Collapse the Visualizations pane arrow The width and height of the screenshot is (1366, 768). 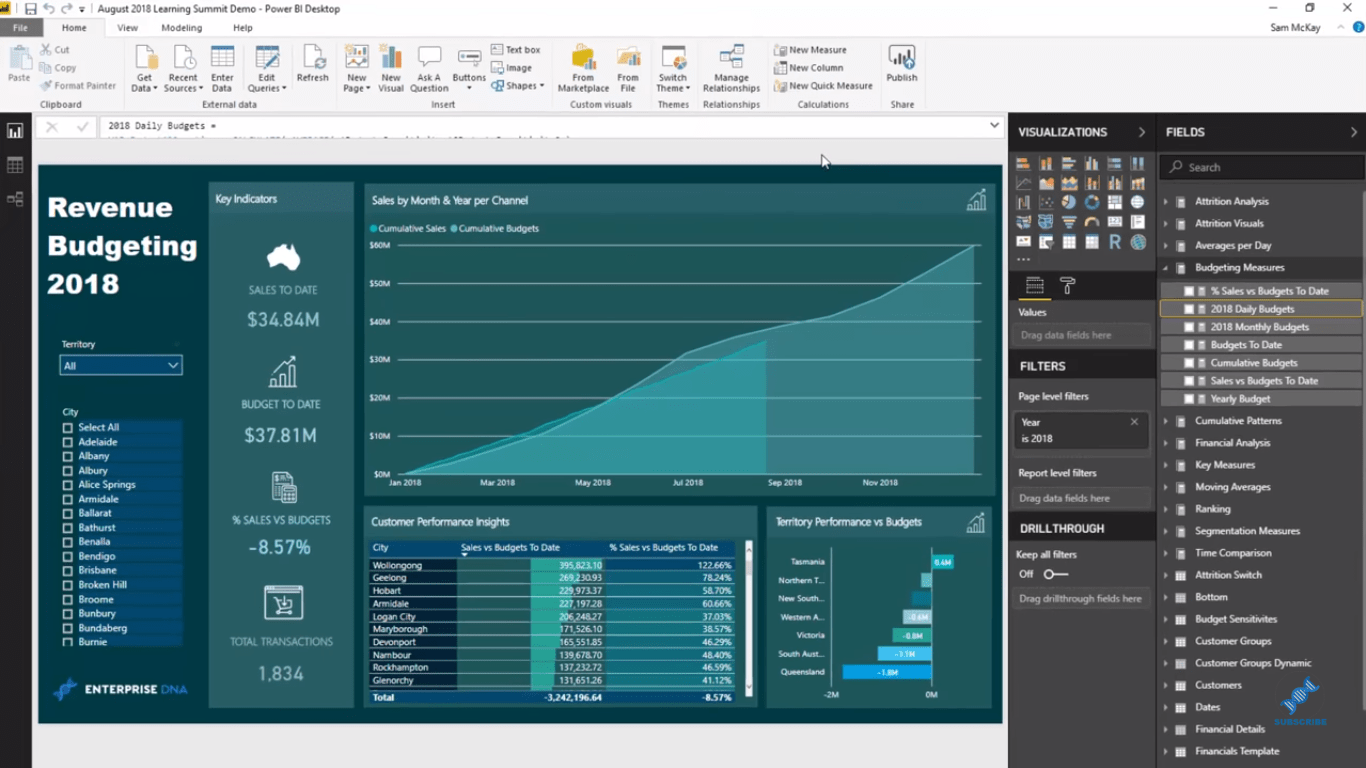(1141, 132)
